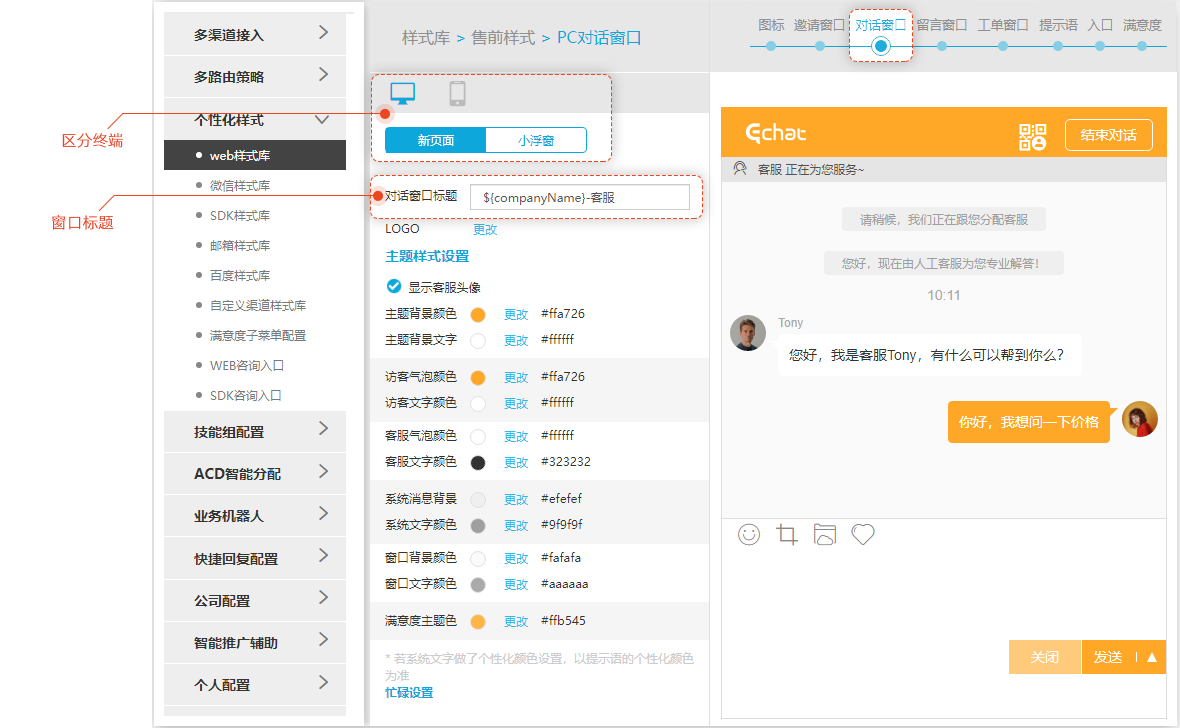Viewport: 1180px width, 728px height.
Task: Click 更改 link next to LOGO
Action: point(485,229)
